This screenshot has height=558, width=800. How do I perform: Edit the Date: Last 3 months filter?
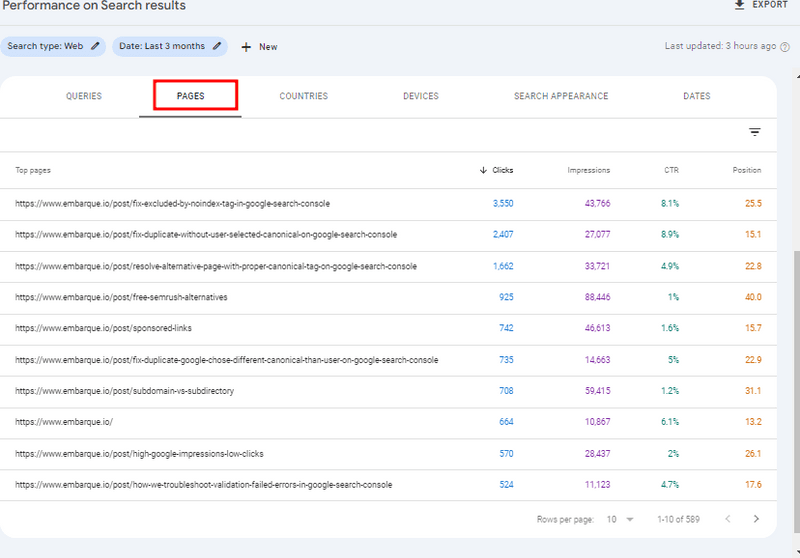217,46
